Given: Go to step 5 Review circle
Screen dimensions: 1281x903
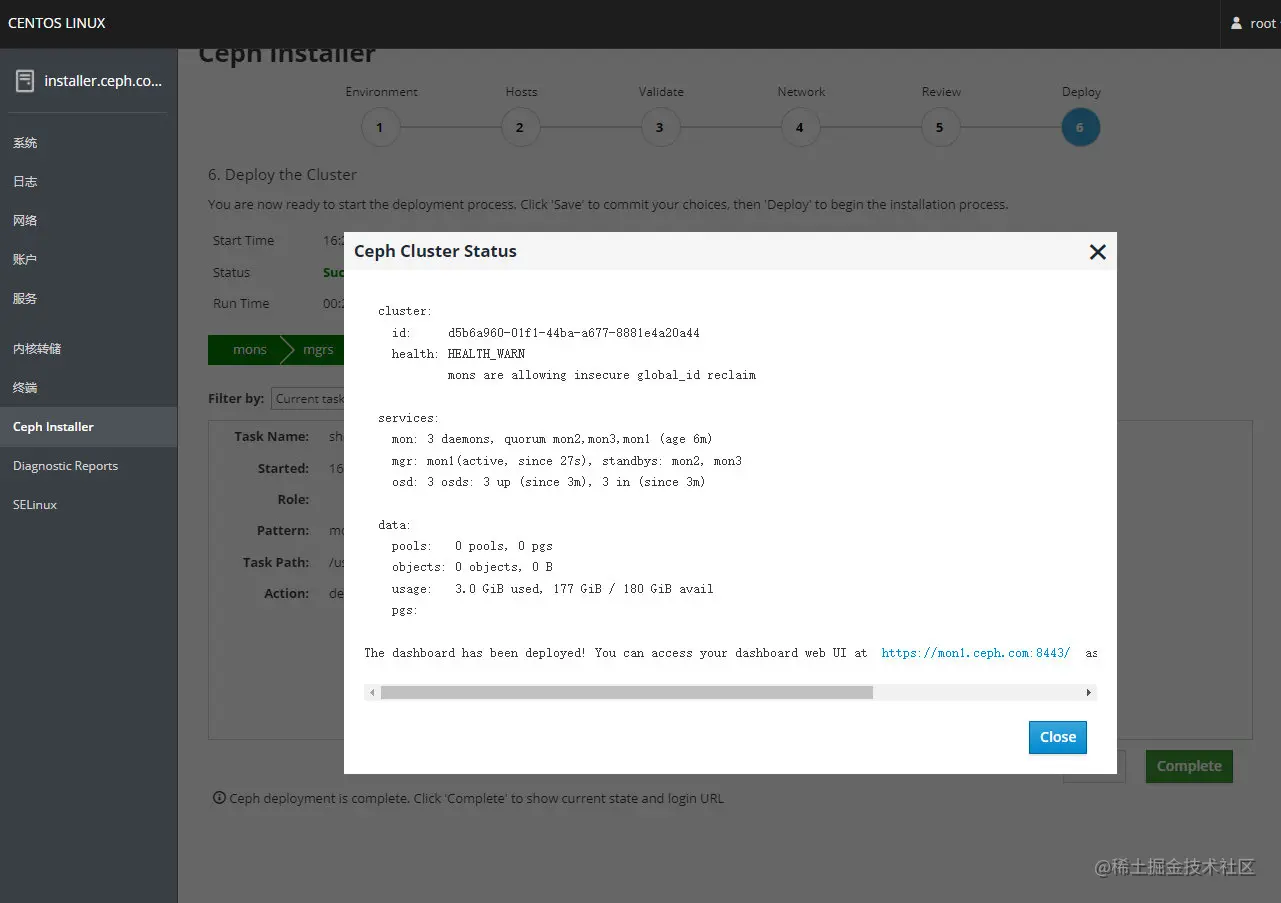Looking at the screenshot, I should click(940, 128).
